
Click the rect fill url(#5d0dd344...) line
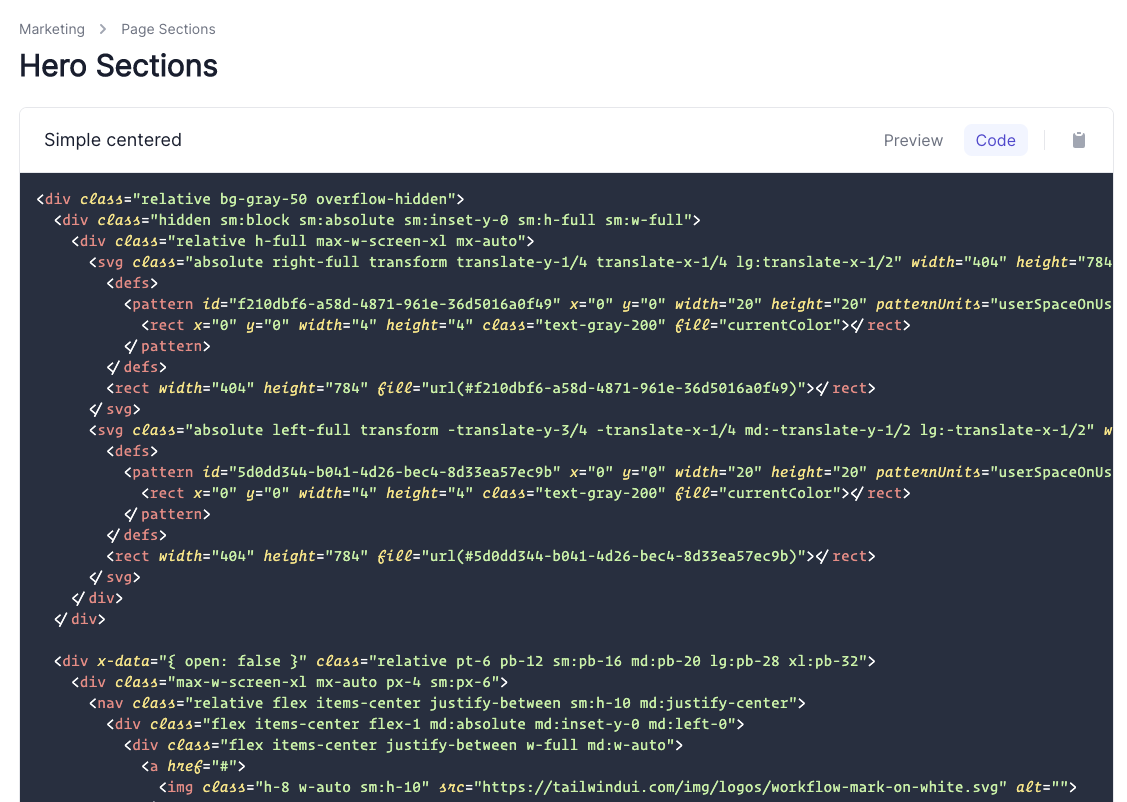click(491, 556)
